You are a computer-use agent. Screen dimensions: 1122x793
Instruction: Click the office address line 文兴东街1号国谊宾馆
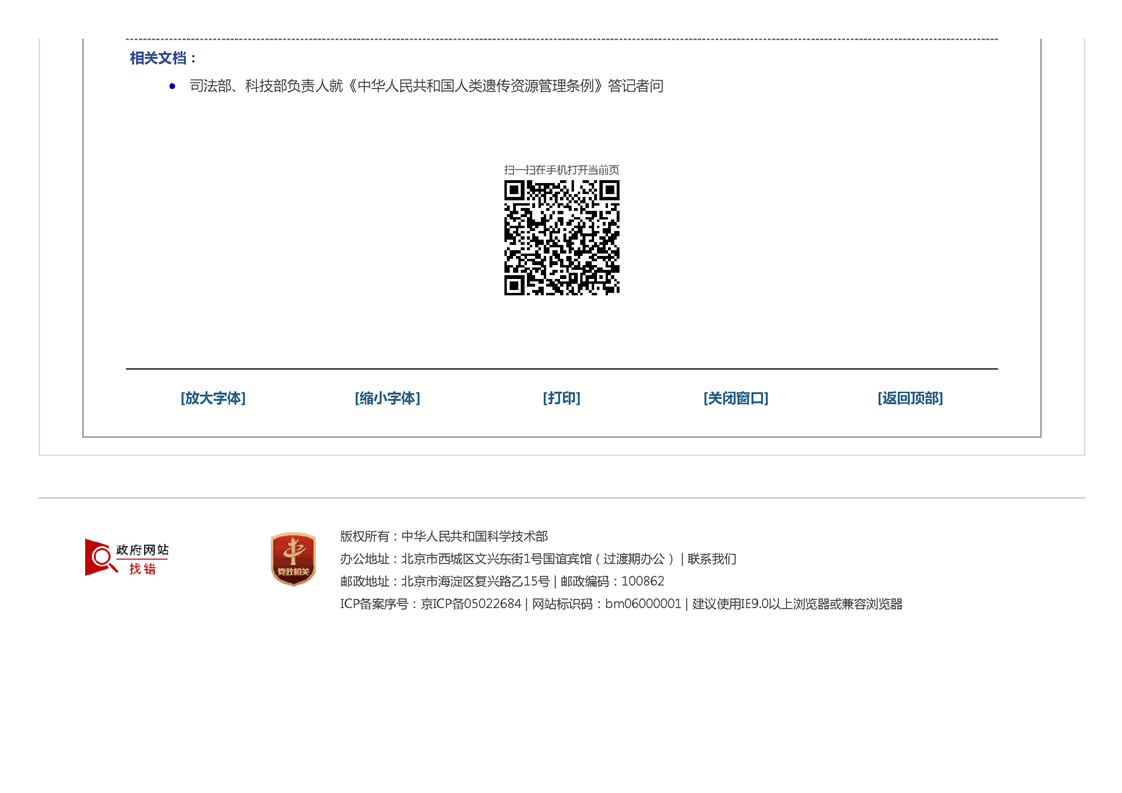click(507, 559)
